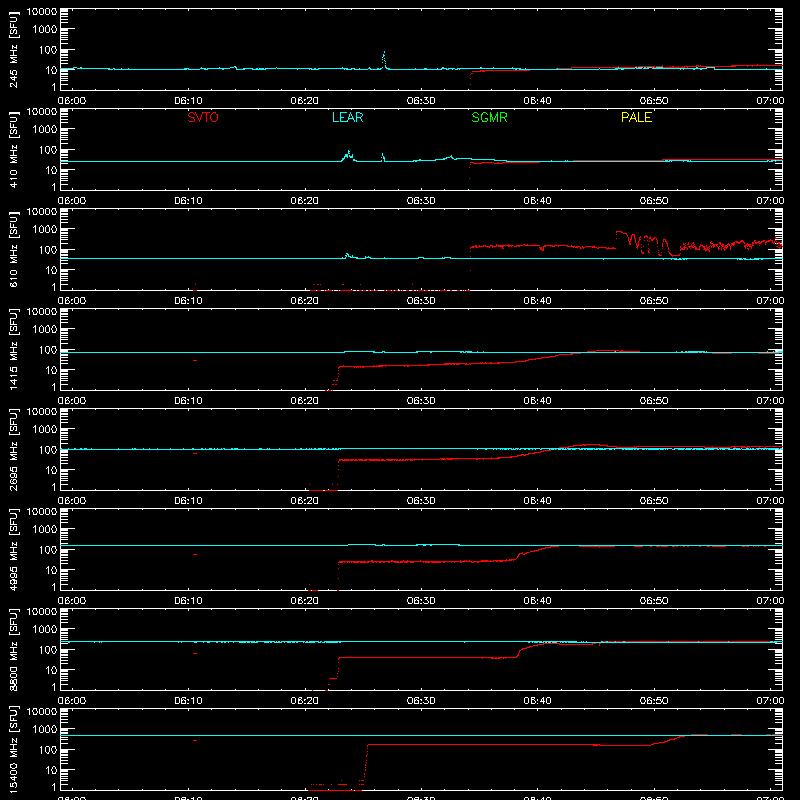Select the '610 MHz [SFU]' axis title
The width and height of the screenshot is (800, 800).
click(13, 251)
